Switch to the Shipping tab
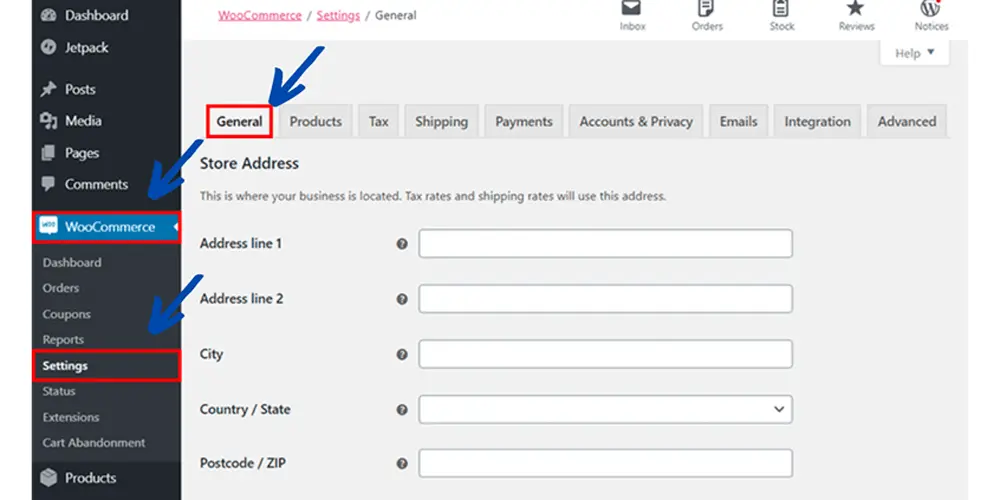This screenshot has height=500, width=1000. click(441, 121)
